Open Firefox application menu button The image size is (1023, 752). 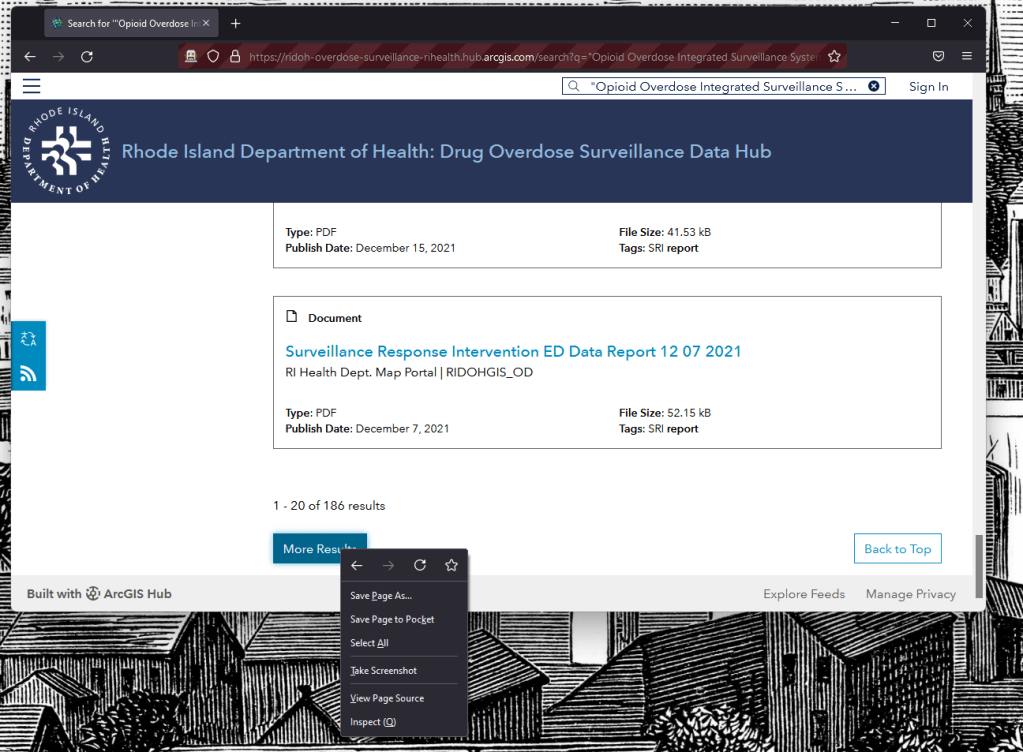(x=967, y=57)
